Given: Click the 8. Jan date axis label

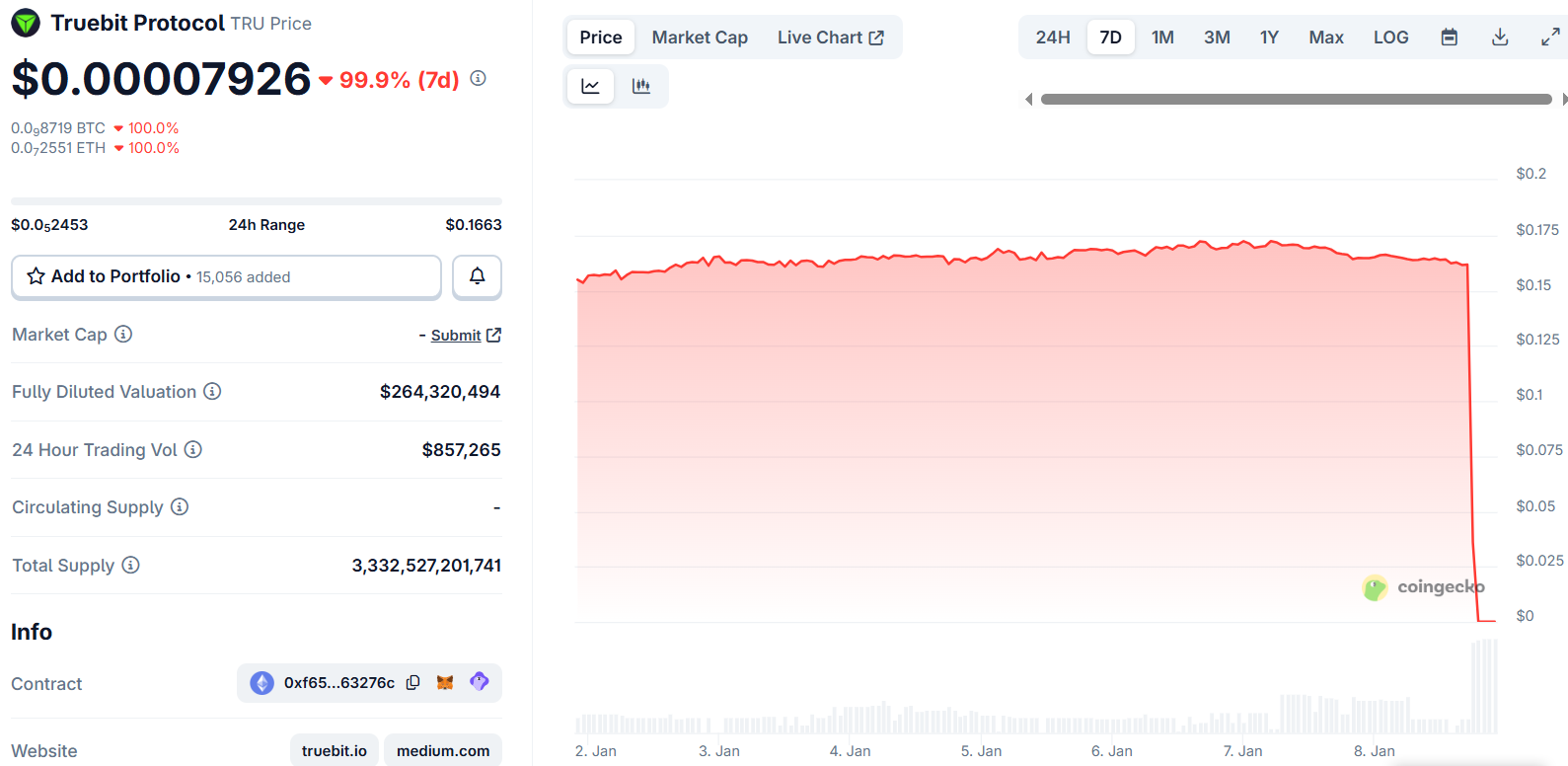Looking at the screenshot, I should click(x=1375, y=751).
